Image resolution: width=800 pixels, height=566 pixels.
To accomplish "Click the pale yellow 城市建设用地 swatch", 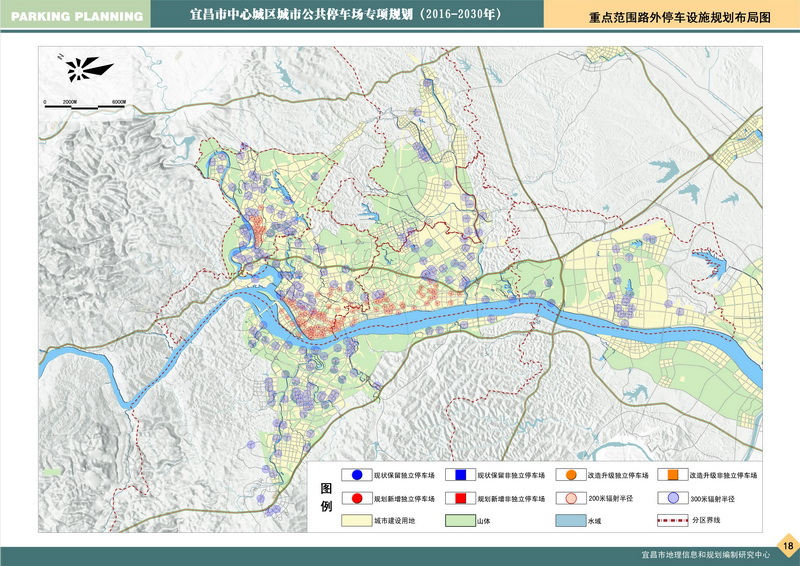I will coord(356,520).
